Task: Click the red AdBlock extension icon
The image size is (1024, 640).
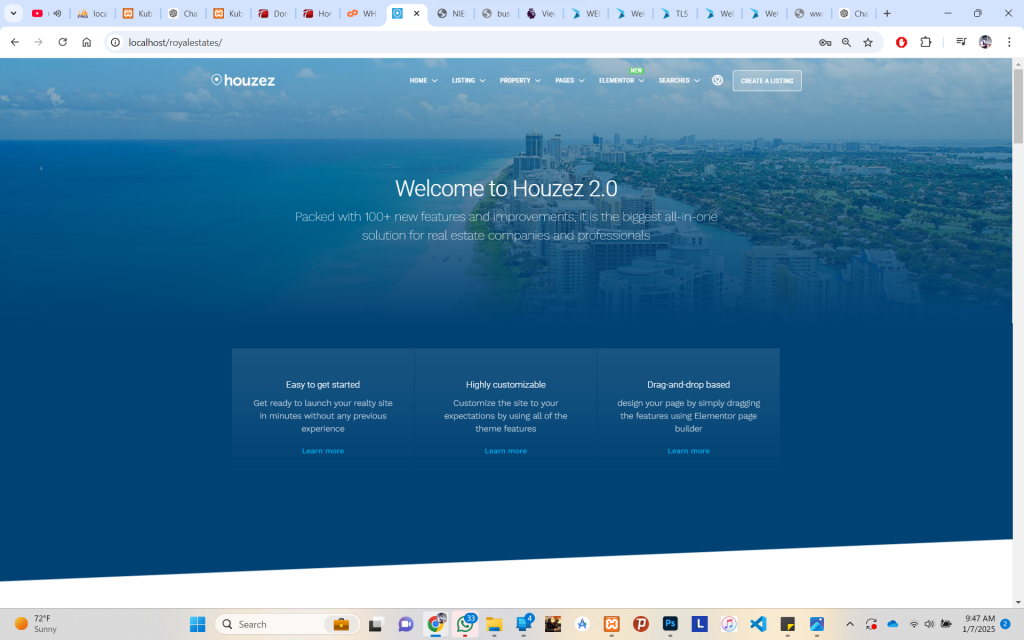Action: [900, 44]
